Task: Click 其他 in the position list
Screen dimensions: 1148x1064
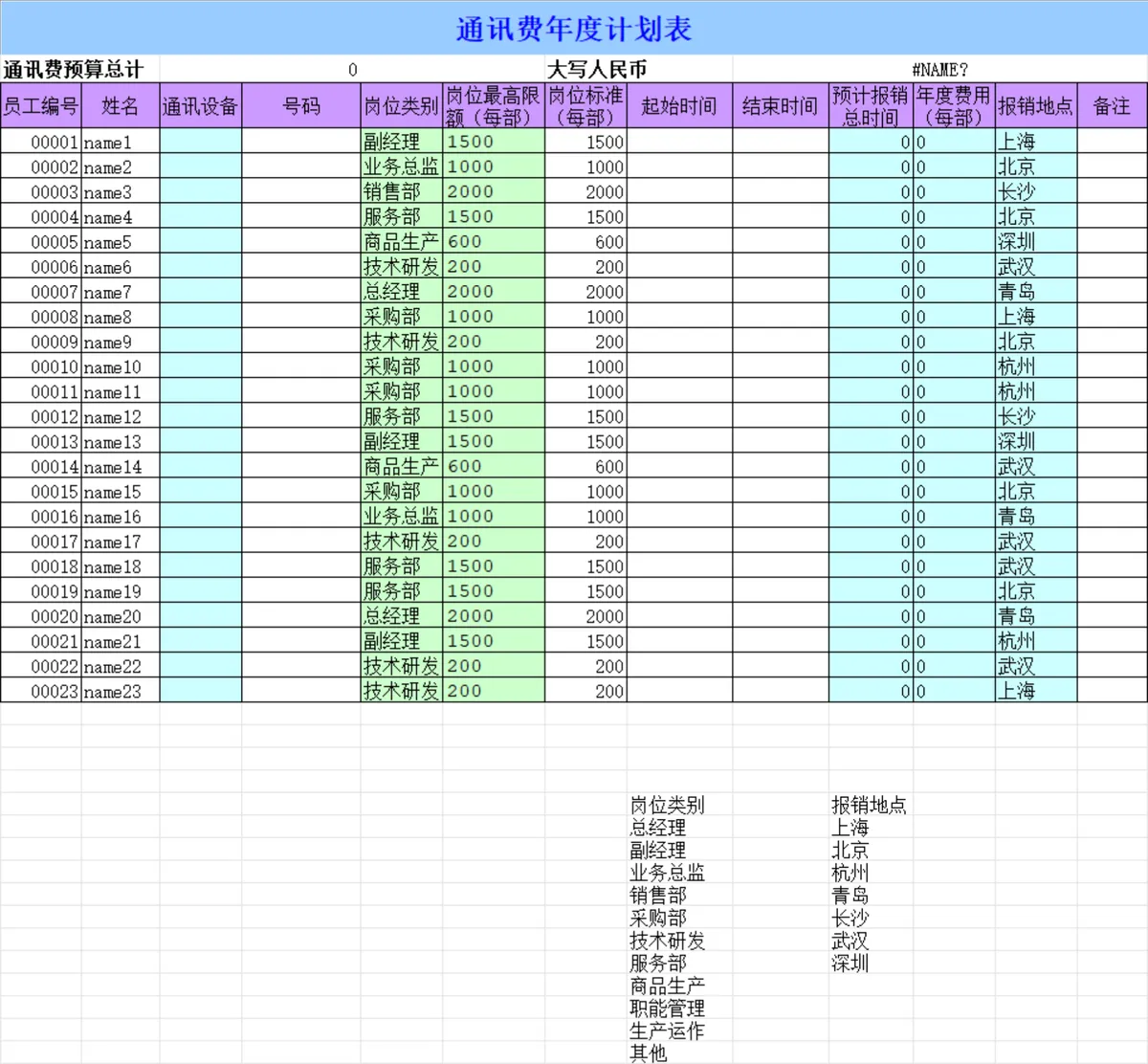Action: click(649, 1053)
